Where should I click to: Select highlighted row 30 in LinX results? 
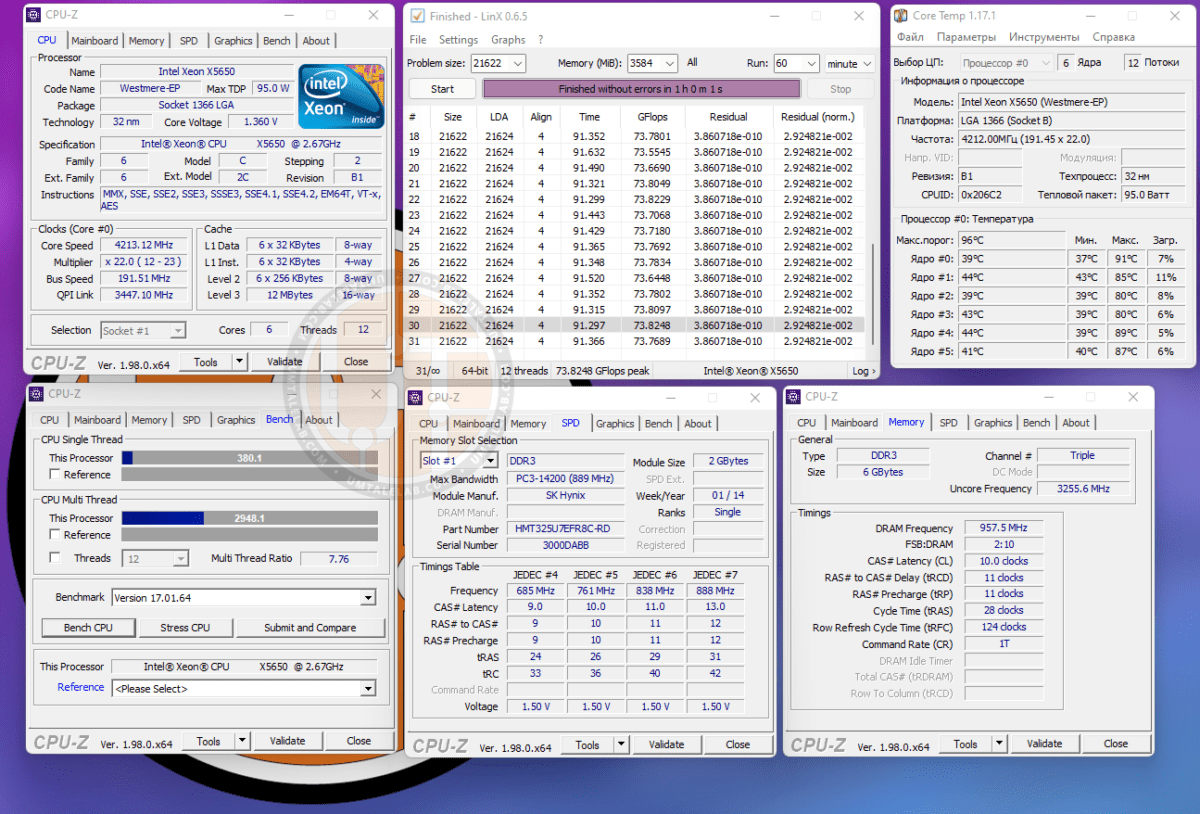[636, 325]
